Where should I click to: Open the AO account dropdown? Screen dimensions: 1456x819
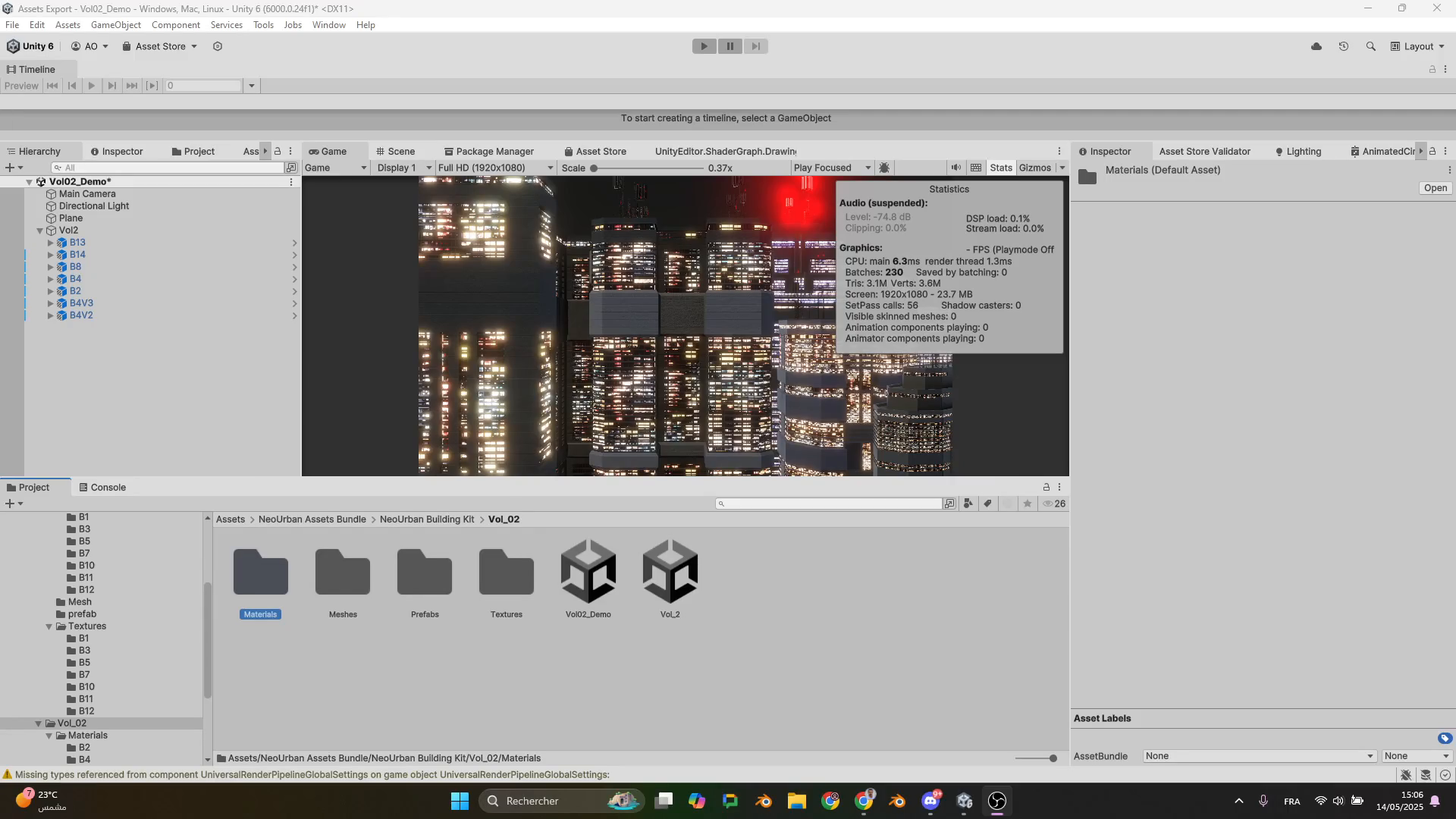tap(89, 46)
